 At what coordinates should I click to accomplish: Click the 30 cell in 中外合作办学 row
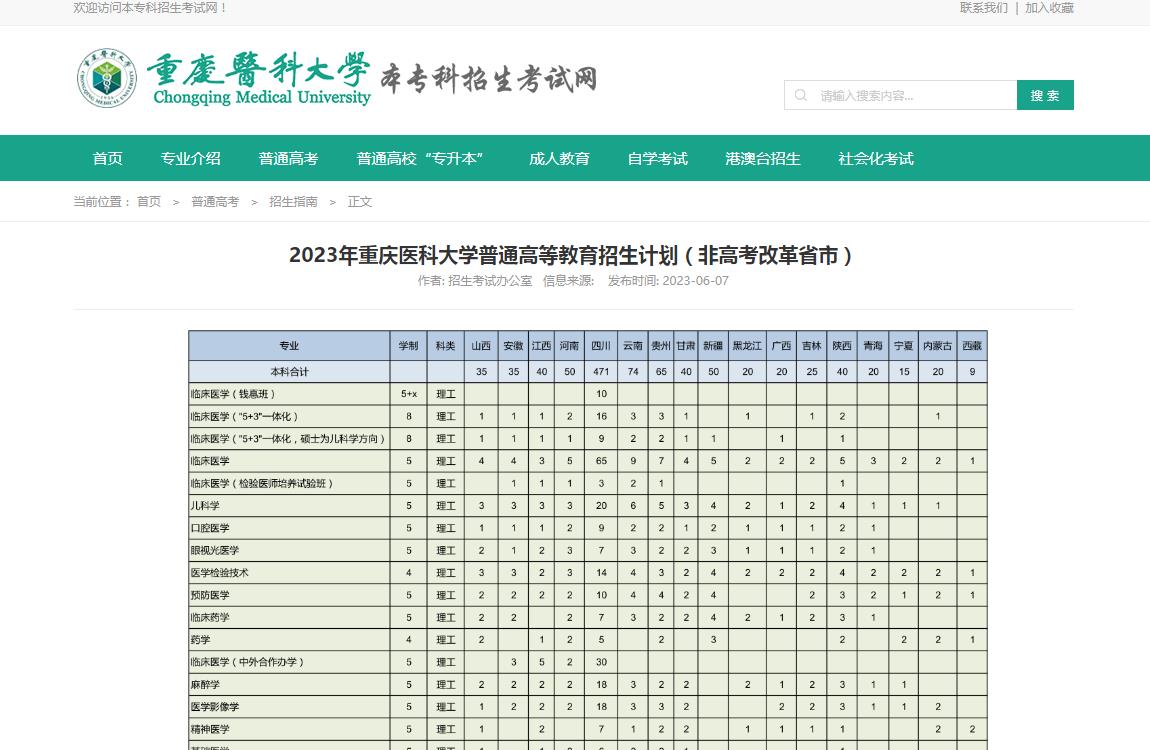tap(601, 662)
